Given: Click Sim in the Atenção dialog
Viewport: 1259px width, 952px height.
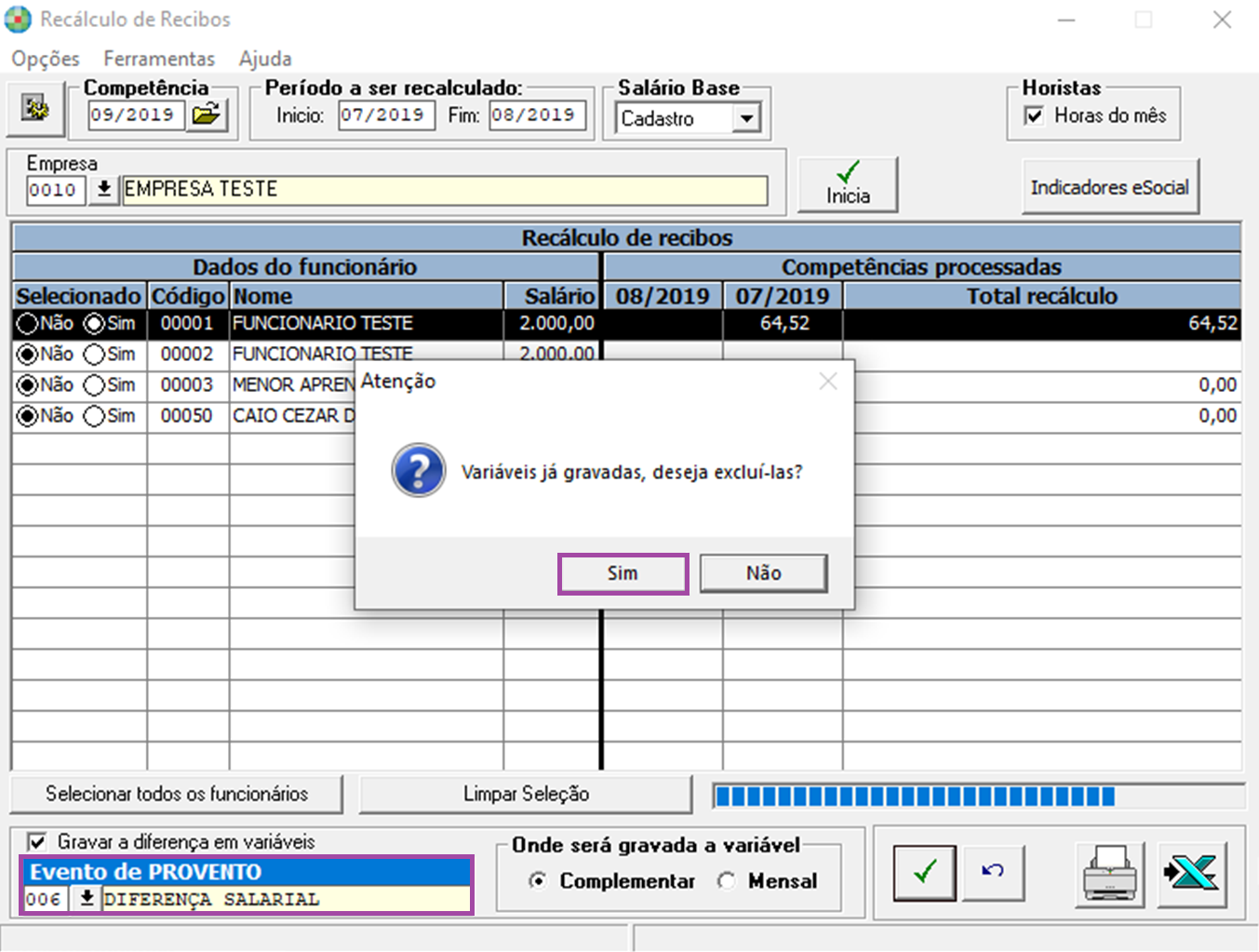Looking at the screenshot, I should pyautogui.click(x=623, y=573).
